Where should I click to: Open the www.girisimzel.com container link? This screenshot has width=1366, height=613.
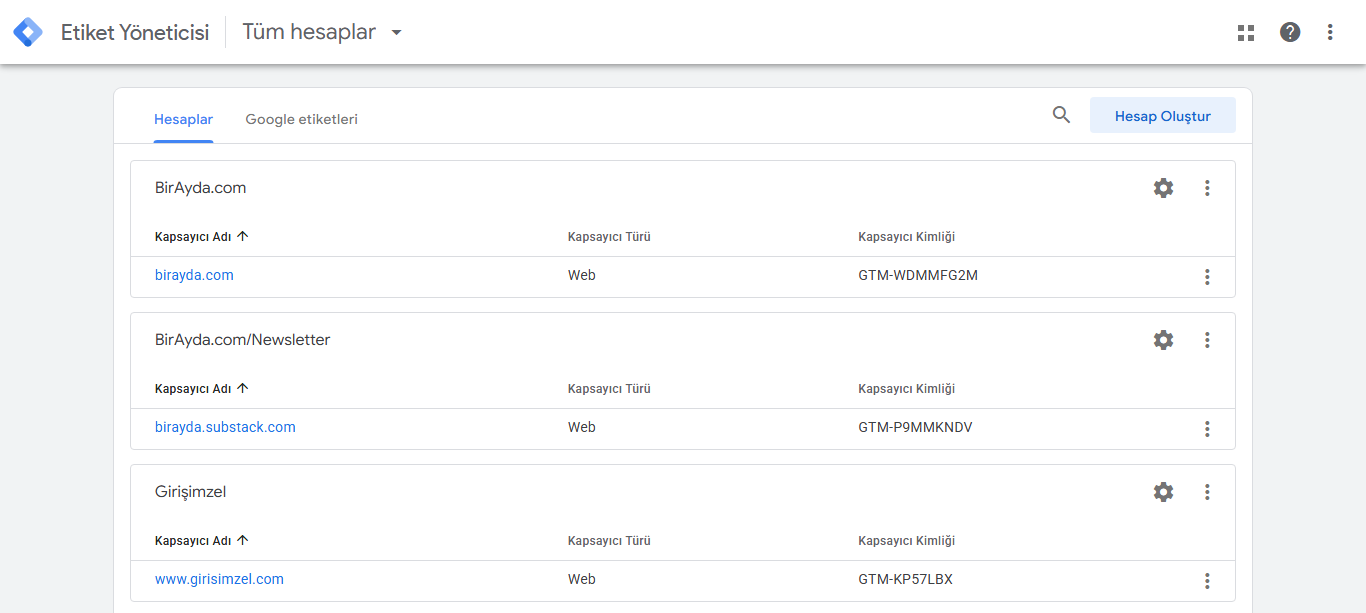click(219, 579)
